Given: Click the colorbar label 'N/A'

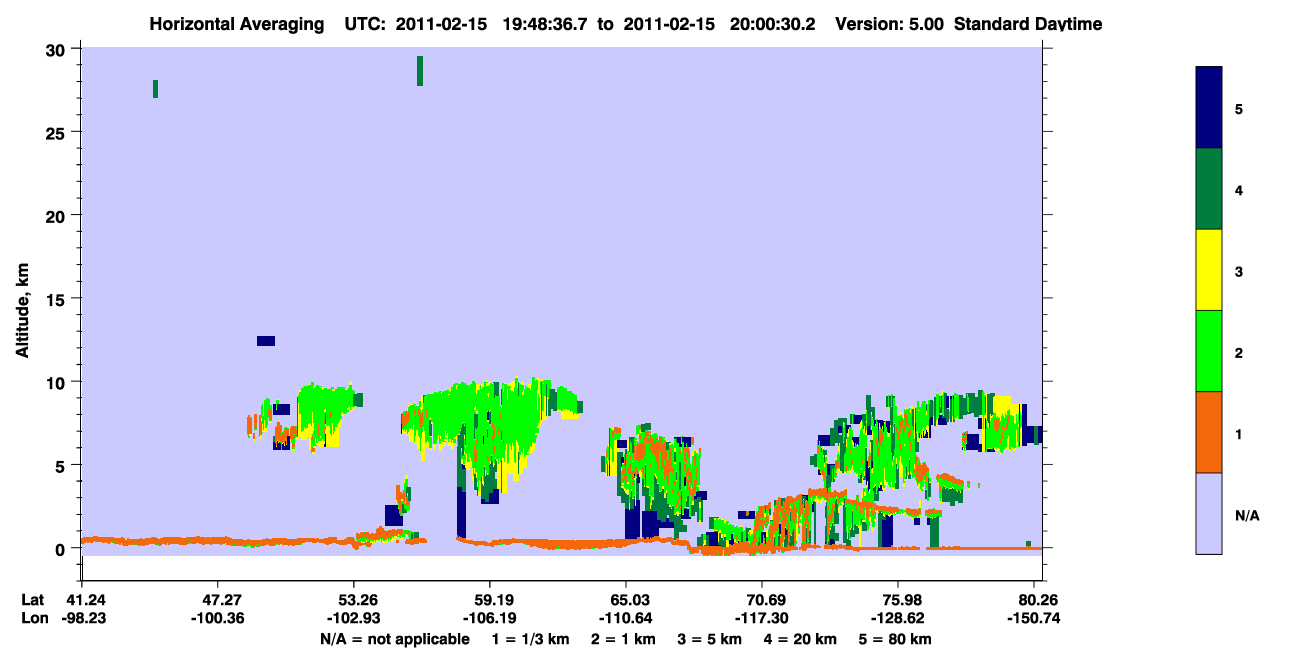Looking at the screenshot, I should (1247, 515).
